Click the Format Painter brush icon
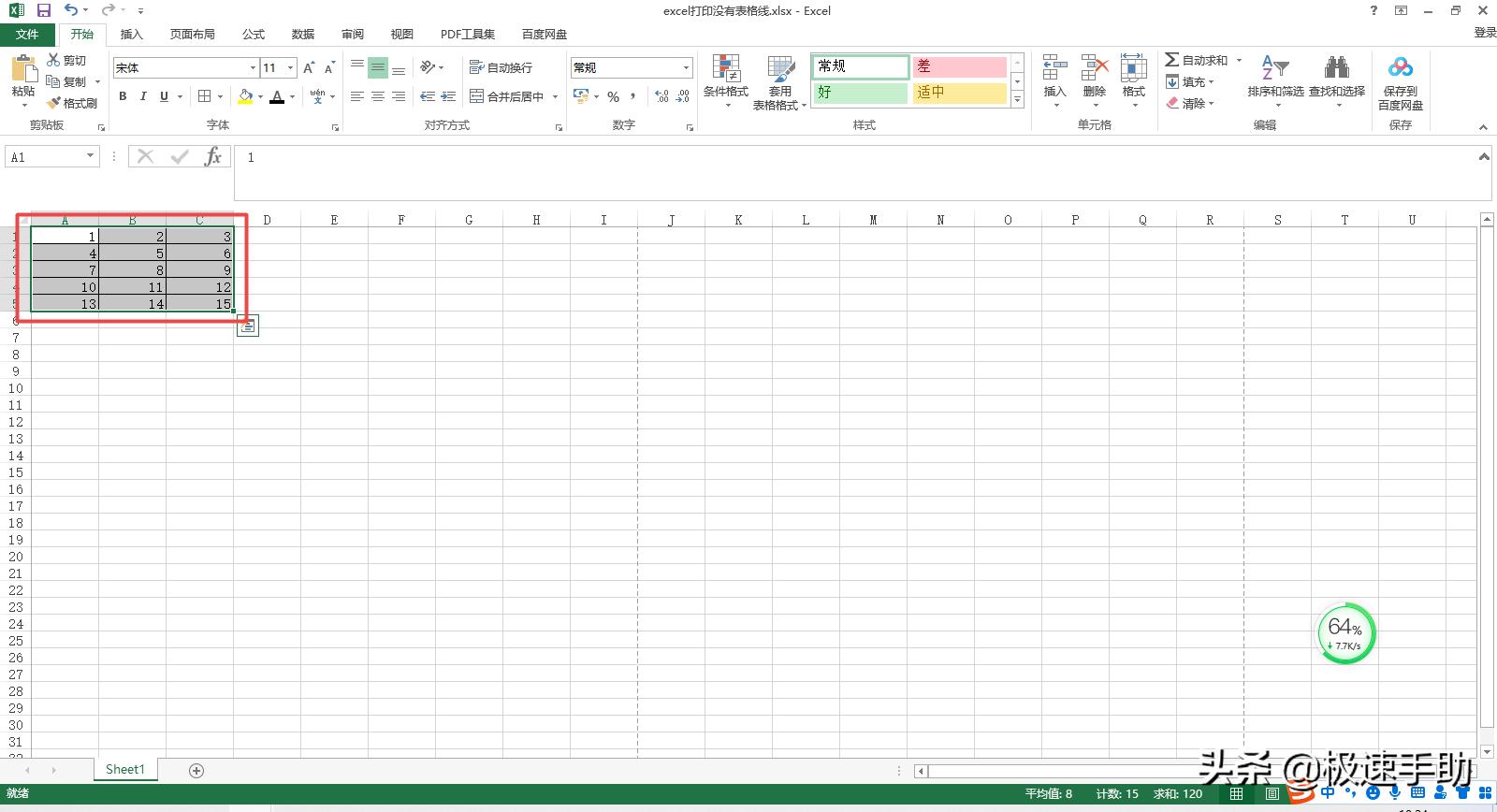The image size is (1497, 812). coord(55,103)
